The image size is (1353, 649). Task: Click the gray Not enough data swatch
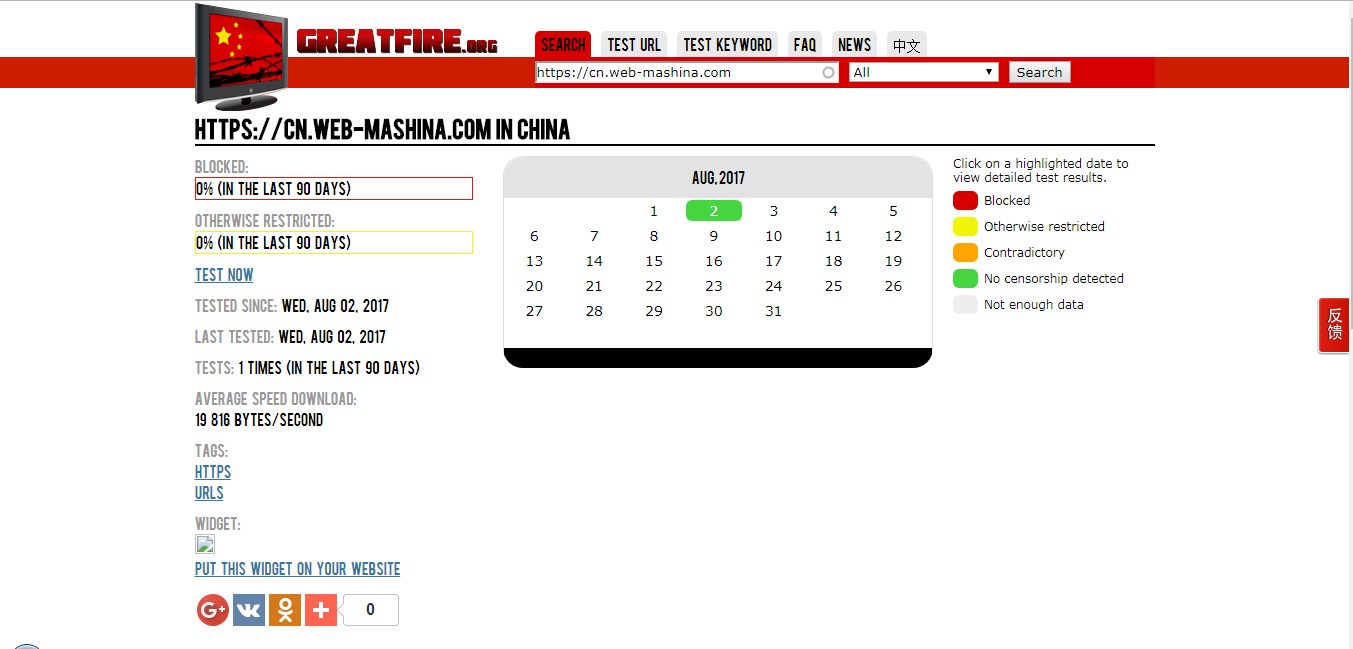pyautogui.click(x=965, y=304)
